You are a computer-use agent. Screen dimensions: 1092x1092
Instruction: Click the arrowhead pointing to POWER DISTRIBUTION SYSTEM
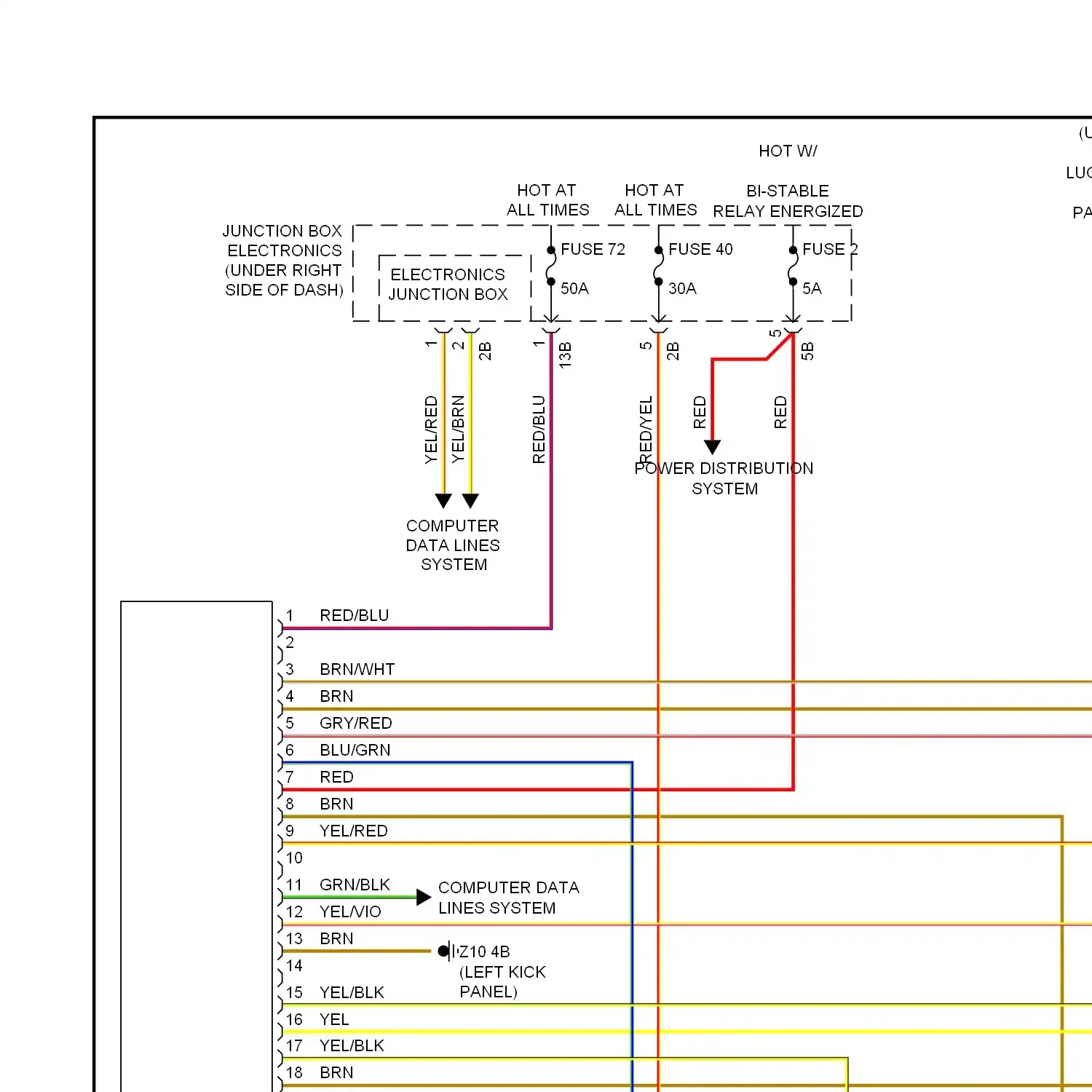(x=713, y=447)
